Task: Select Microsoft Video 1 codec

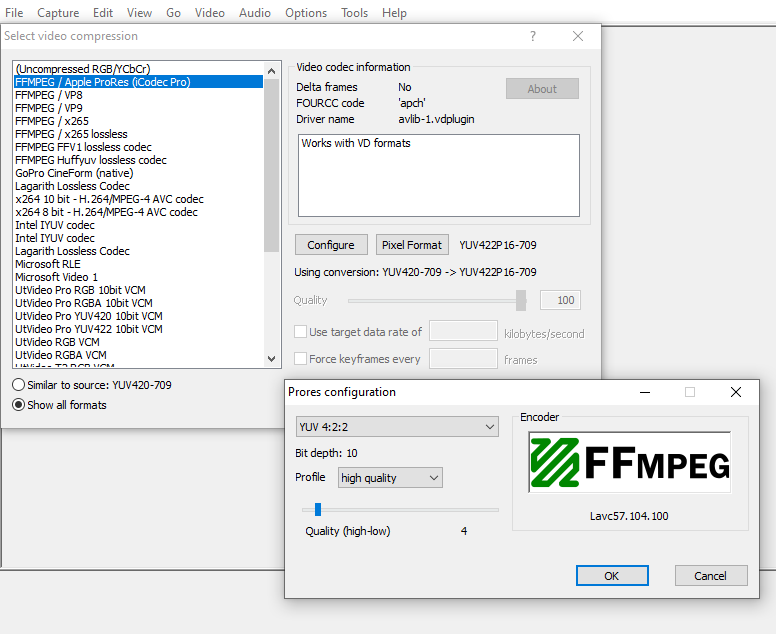Action: [139, 277]
